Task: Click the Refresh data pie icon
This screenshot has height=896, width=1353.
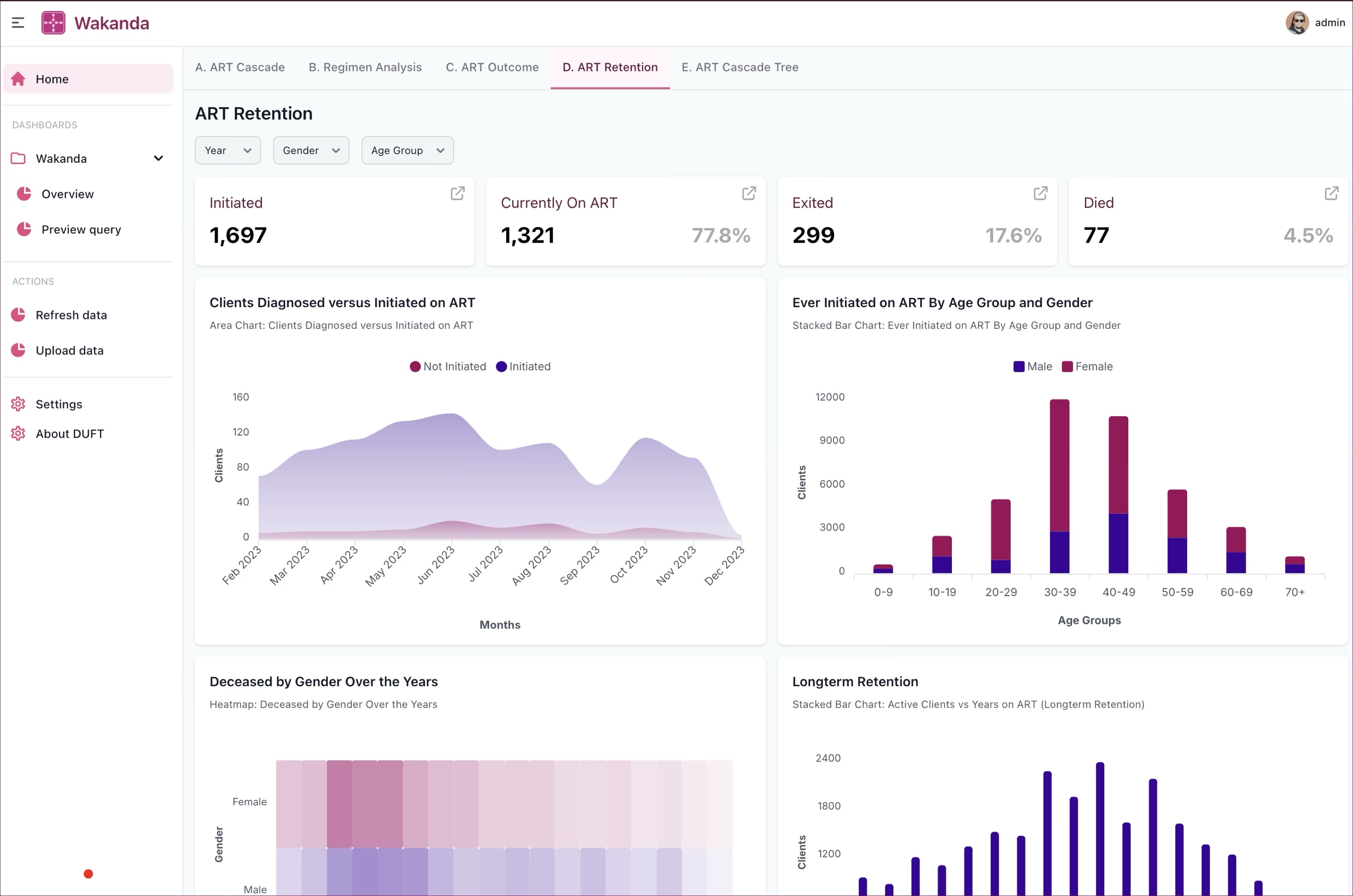Action: 18,315
